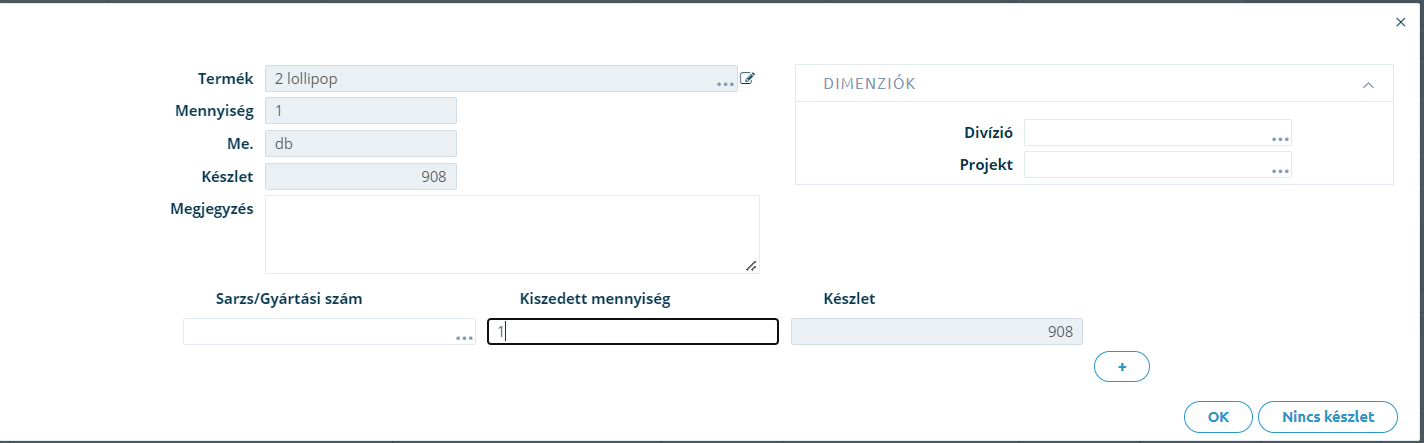Click the Projekt input field
Screen dimensions: 1424x443
pyautogui.click(x=1158, y=165)
